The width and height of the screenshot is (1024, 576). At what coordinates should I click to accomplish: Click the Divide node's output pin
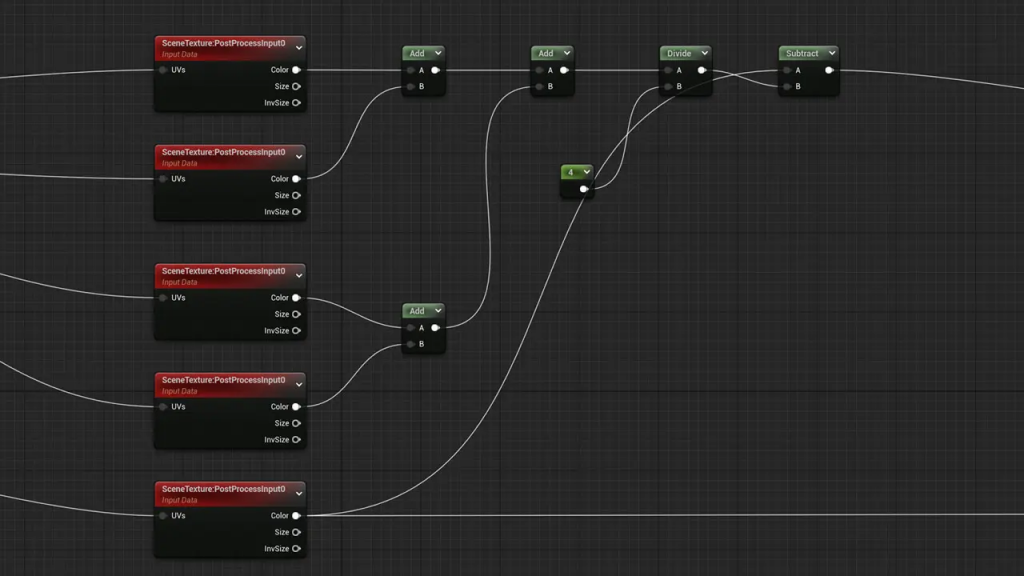pyautogui.click(x=702, y=70)
